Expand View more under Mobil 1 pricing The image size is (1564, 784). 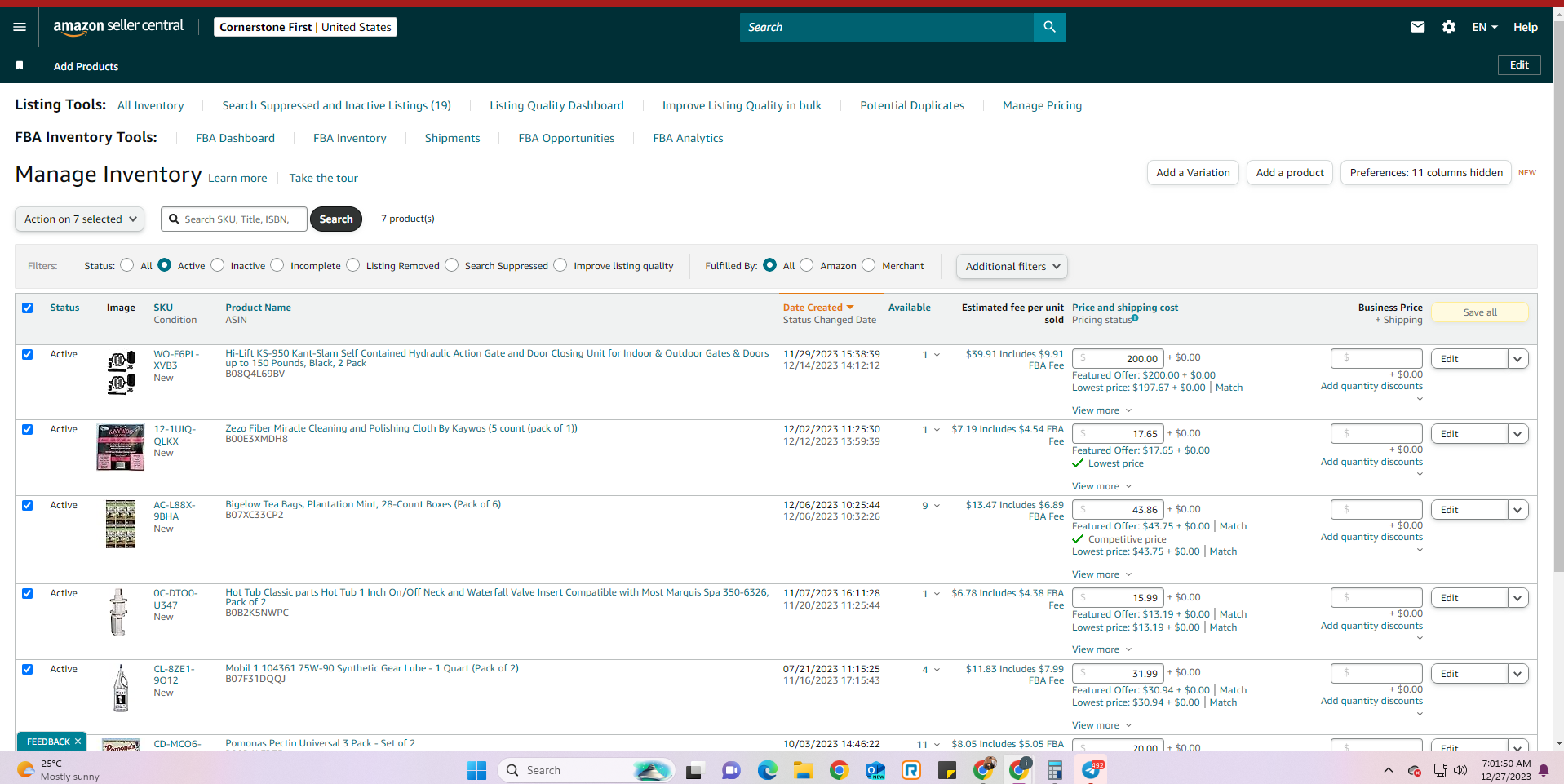(1101, 725)
